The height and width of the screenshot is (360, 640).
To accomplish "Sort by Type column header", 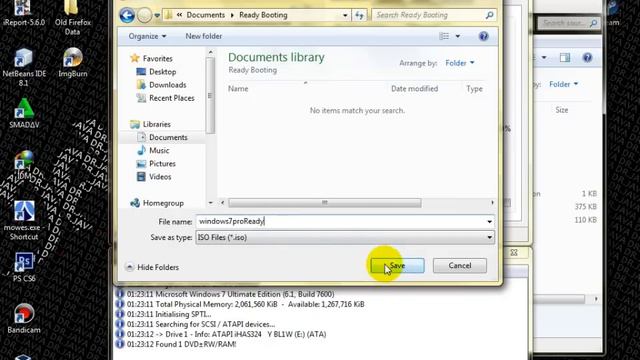I will (x=474, y=89).
